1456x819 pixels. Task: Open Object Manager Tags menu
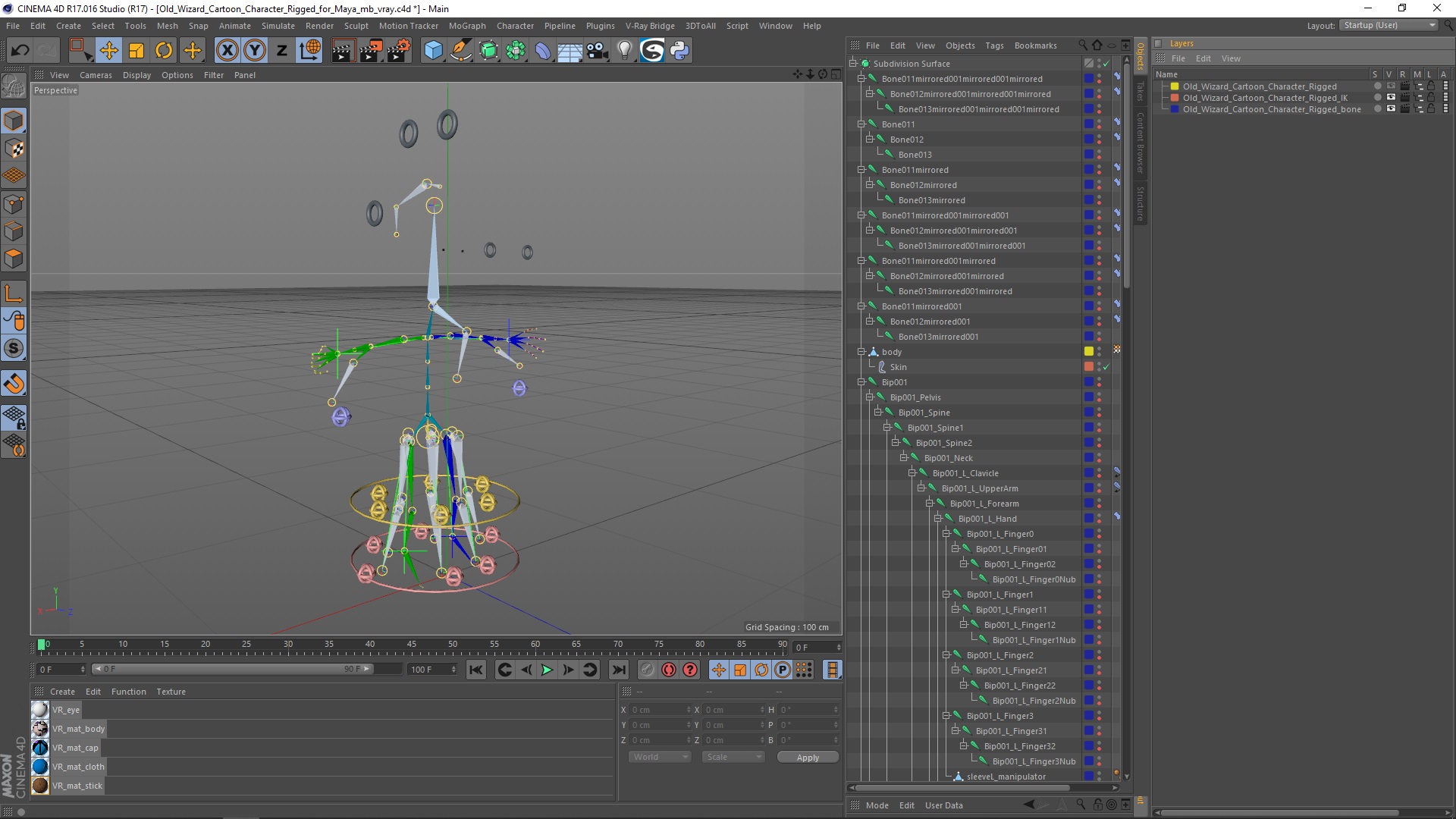point(994,45)
